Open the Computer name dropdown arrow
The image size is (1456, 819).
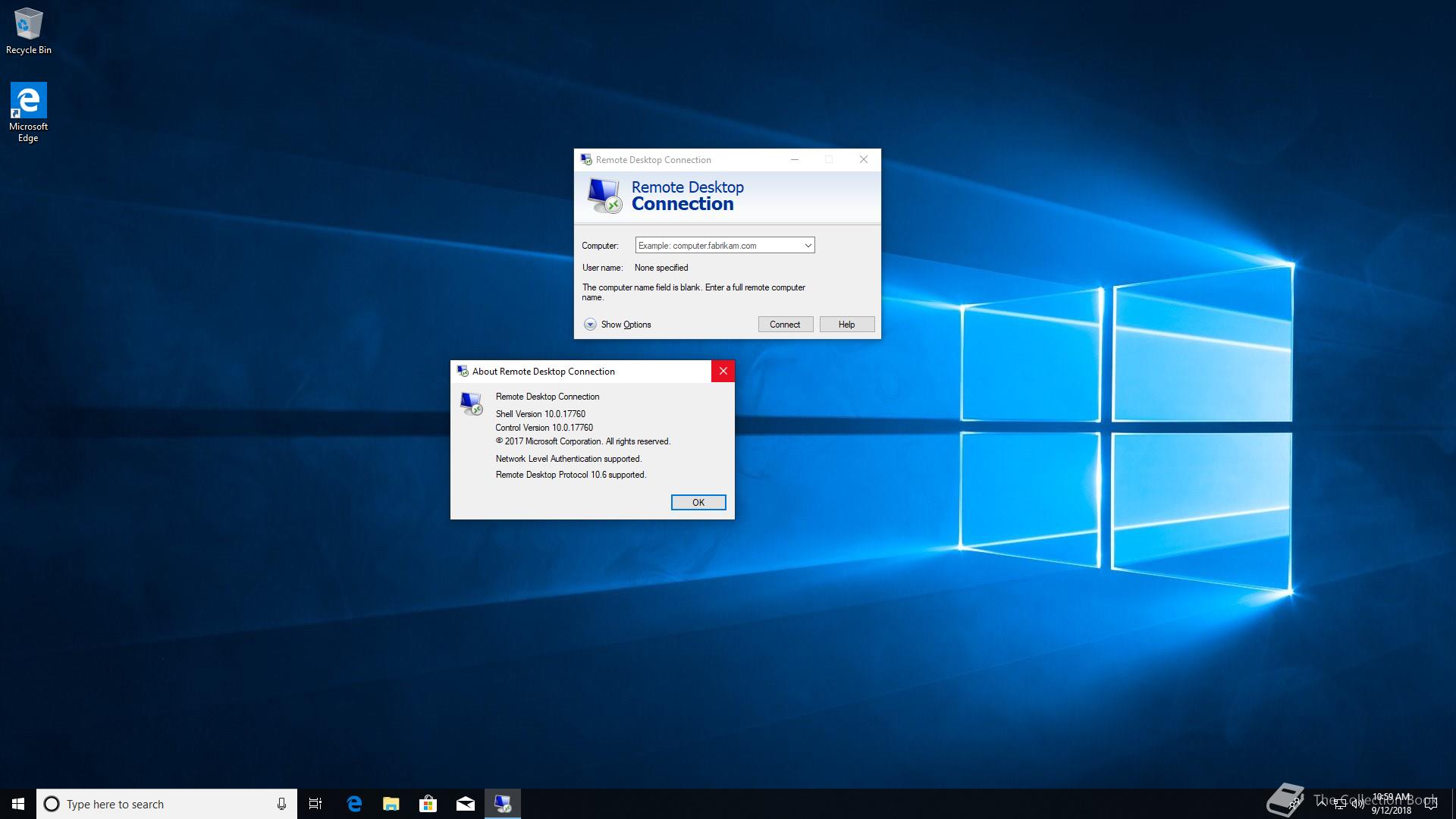pyautogui.click(x=808, y=246)
